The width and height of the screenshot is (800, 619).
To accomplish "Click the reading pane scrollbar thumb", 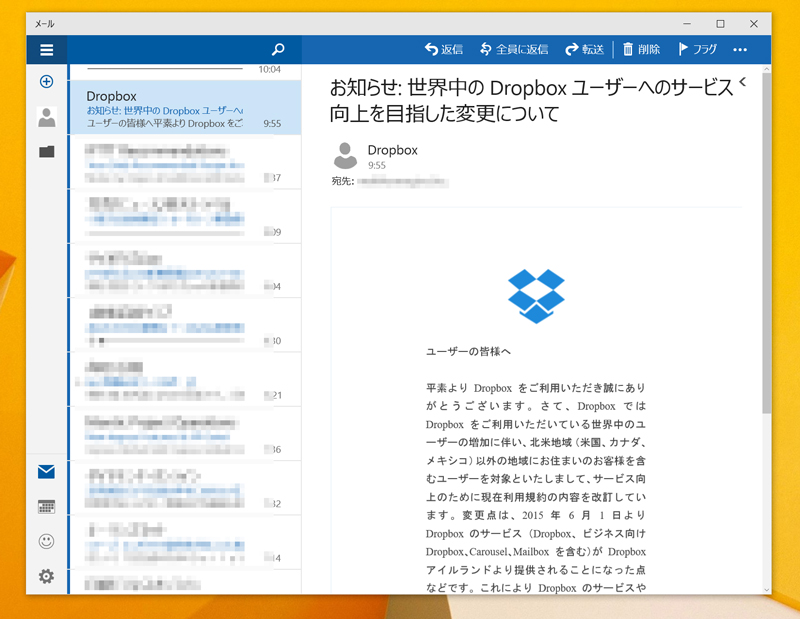I will click(x=767, y=242).
